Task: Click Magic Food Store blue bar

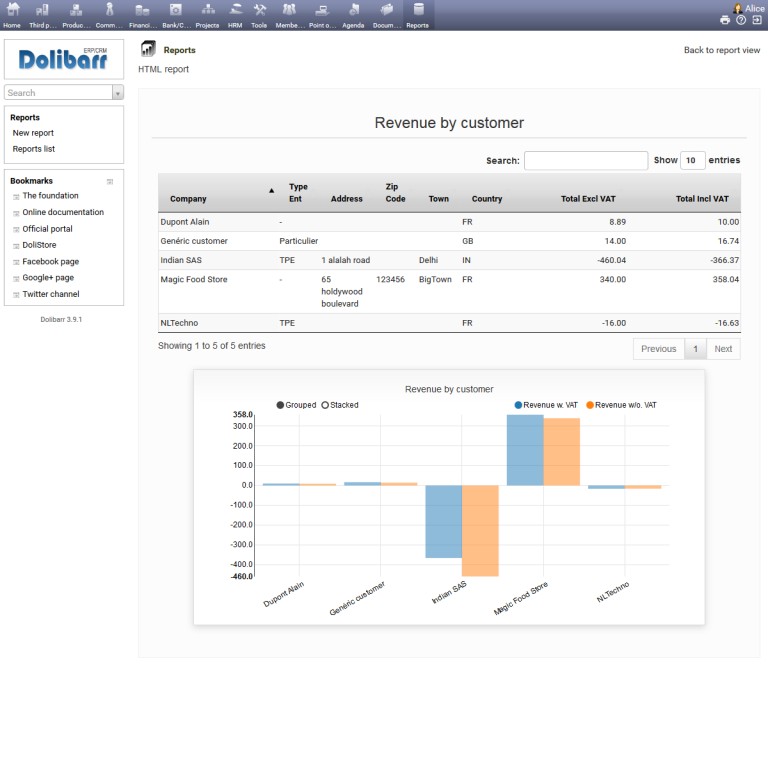Action: point(525,450)
